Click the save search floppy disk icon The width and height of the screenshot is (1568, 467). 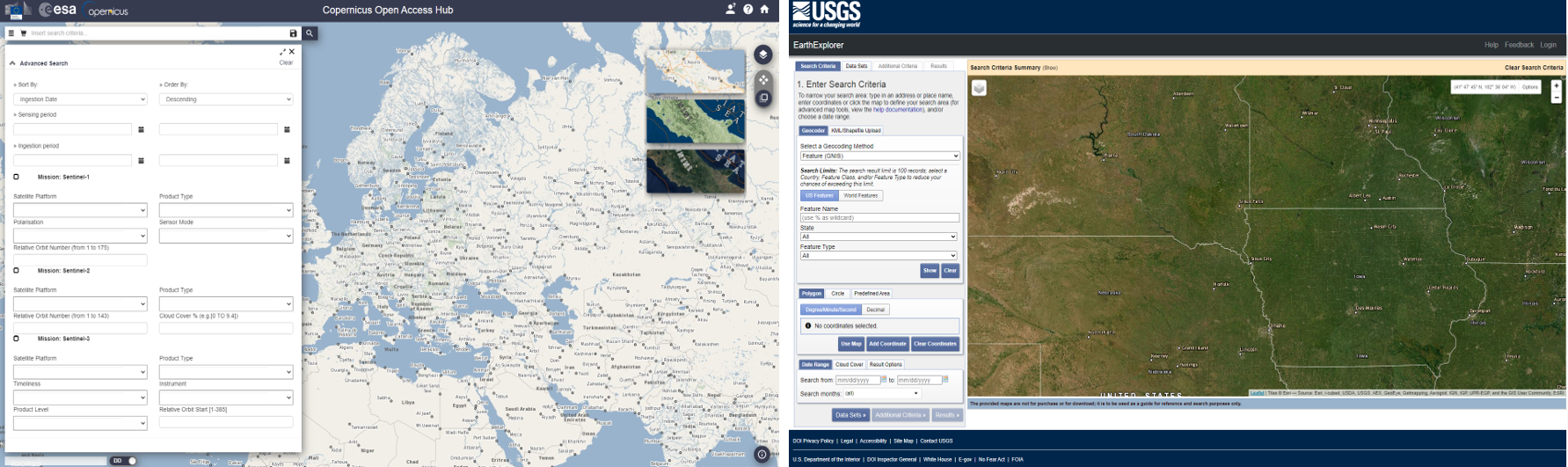click(293, 33)
